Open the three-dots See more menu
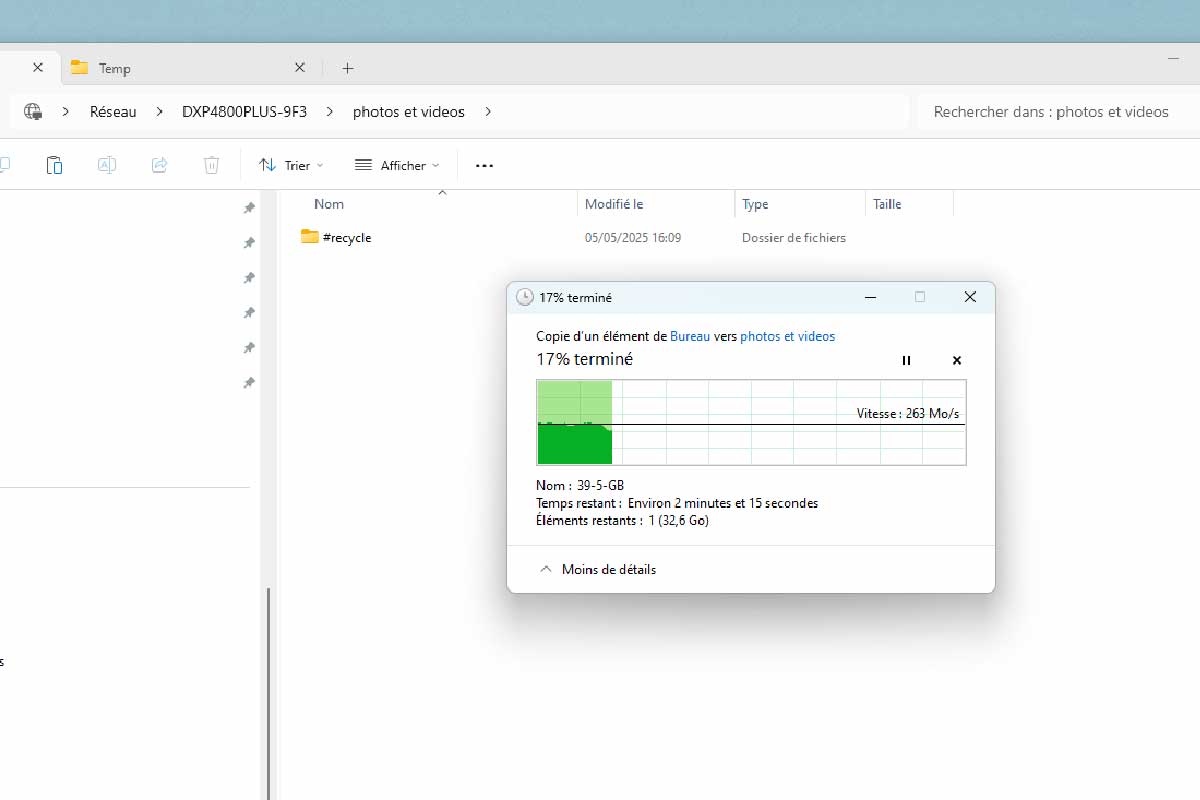The height and width of the screenshot is (800, 1200). (484, 165)
